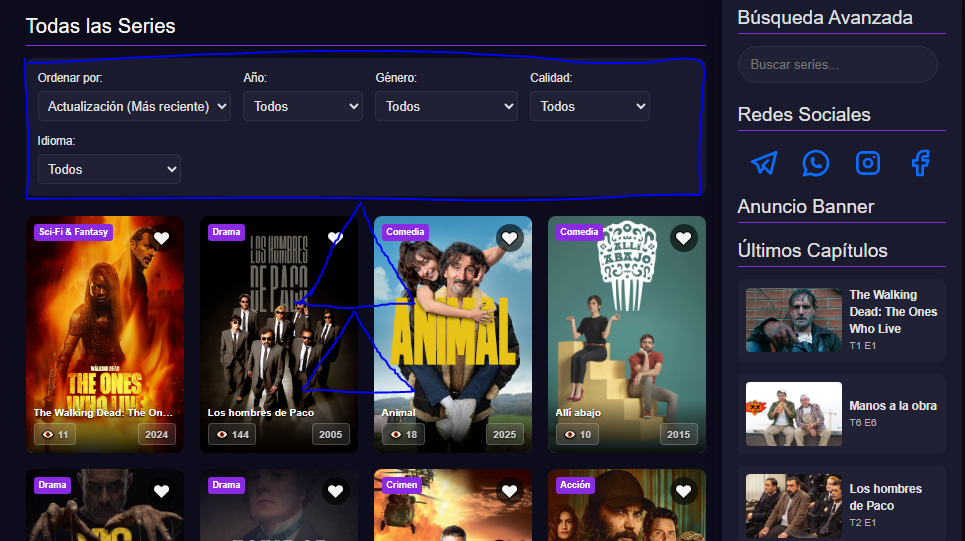Click the Buscar series search field
This screenshot has height=541, width=965.
(838, 65)
